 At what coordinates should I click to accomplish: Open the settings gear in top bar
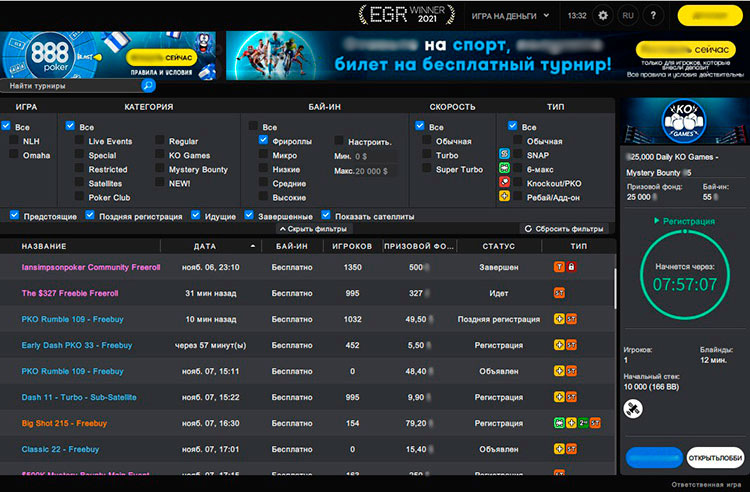tap(603, 15)
